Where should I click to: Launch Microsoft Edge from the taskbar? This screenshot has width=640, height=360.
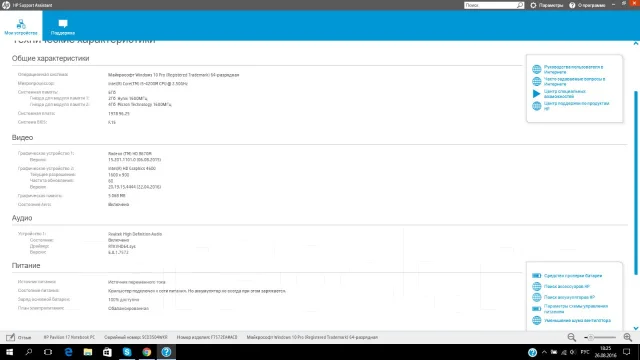click(x=68, y=352)
